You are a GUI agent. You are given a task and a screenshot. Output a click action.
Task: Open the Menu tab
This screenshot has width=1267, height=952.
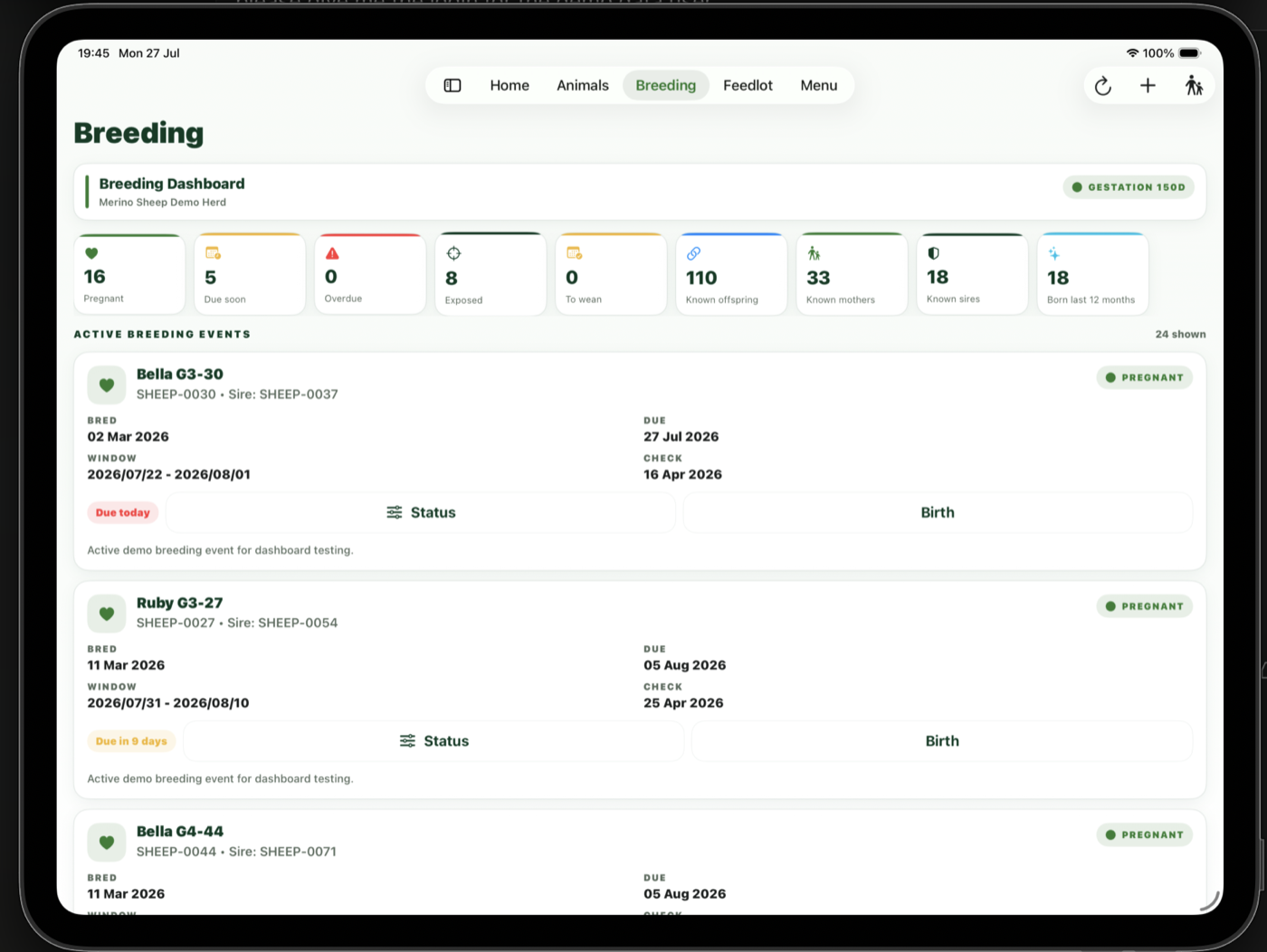(x=818, y=85)
